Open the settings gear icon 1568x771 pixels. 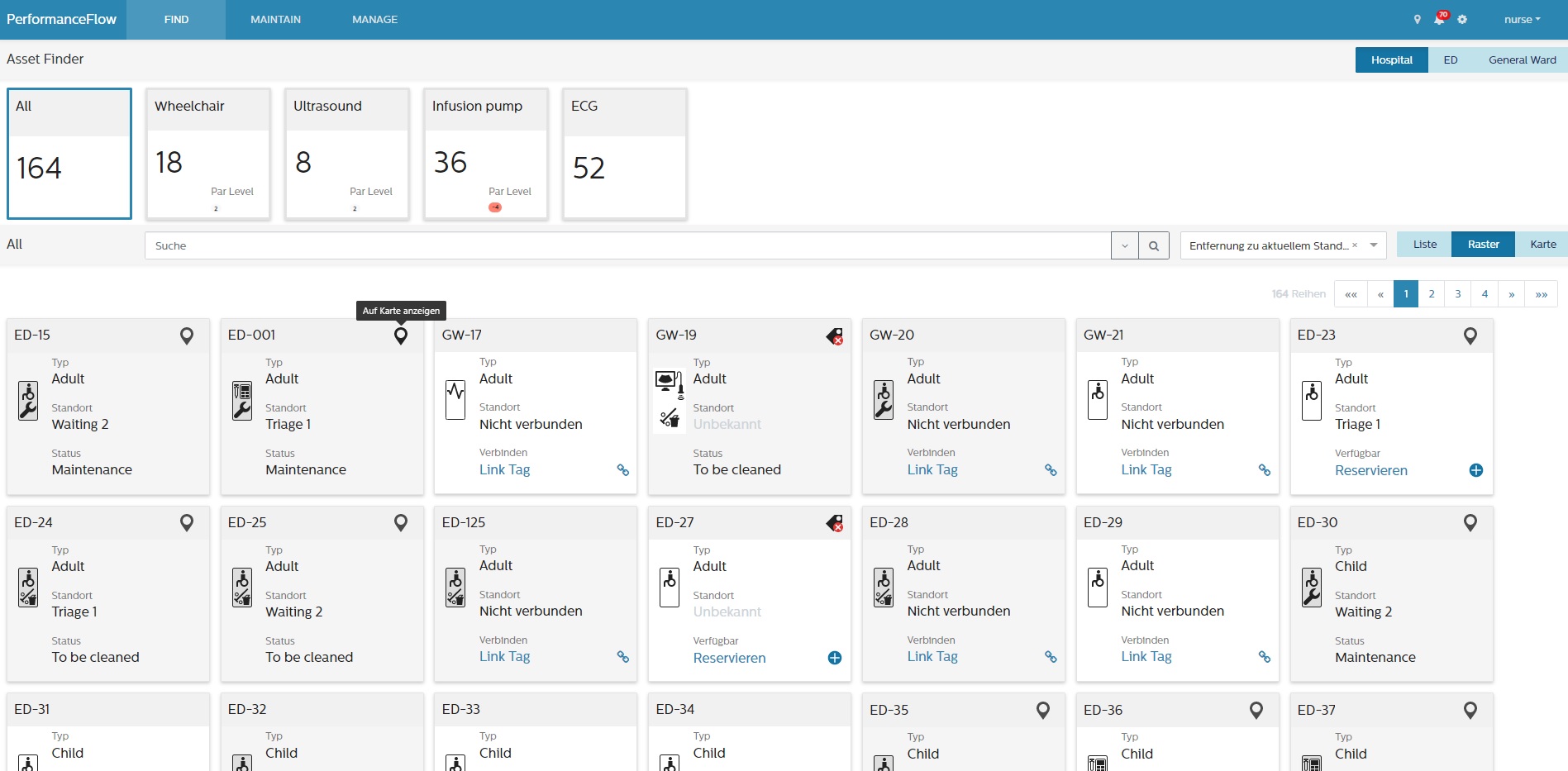[1462, 19]
